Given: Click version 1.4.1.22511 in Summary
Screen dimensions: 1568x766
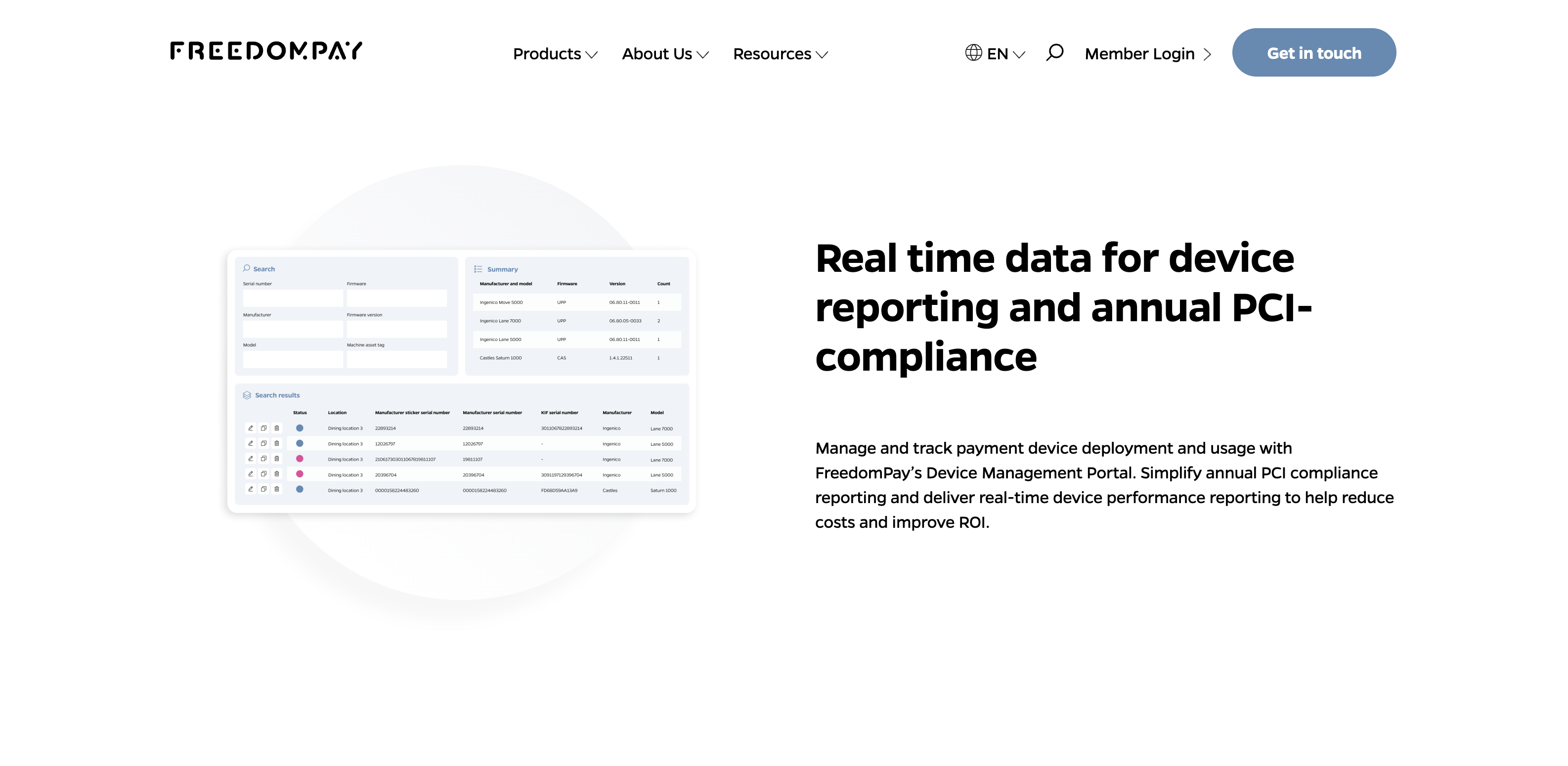Looking at the screenshot, I should pos(621,358).
